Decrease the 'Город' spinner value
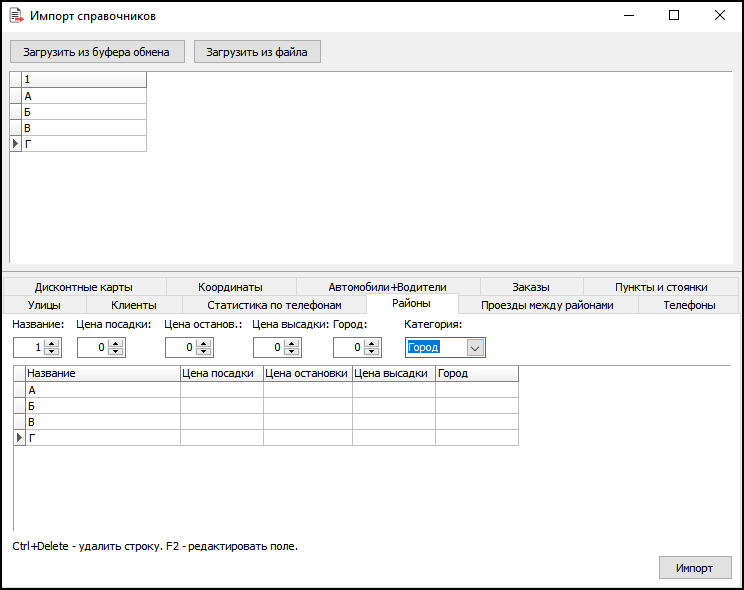744x590 pixels. click(x=373, y=352)
